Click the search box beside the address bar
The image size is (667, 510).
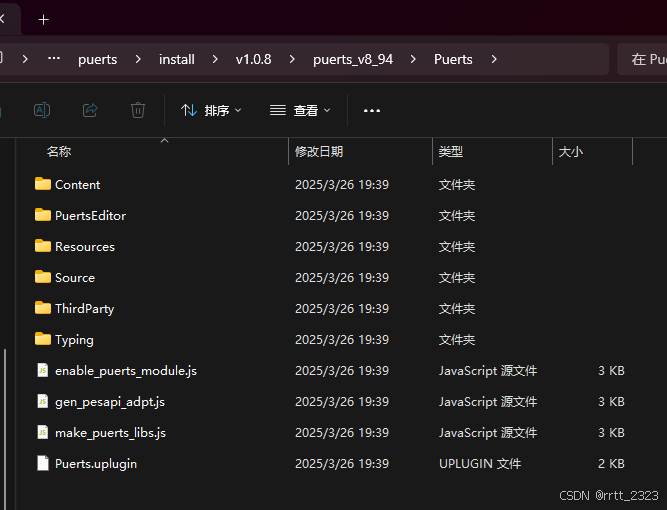click(642, 59)
